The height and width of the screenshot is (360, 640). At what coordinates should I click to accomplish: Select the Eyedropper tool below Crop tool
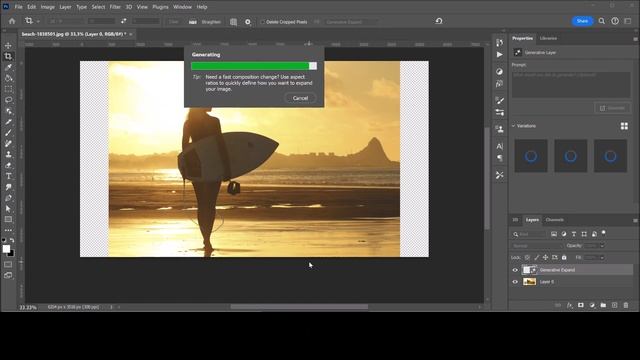point(8,67)
